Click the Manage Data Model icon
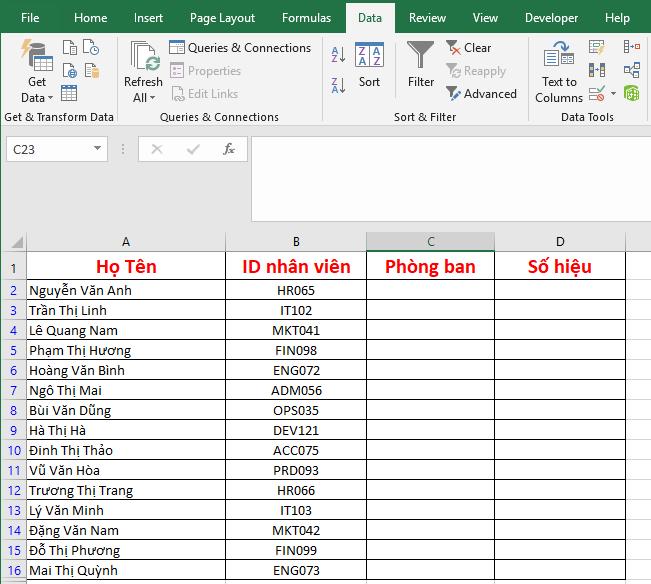This screenshot has height=584, width=651. coord(632,93)
